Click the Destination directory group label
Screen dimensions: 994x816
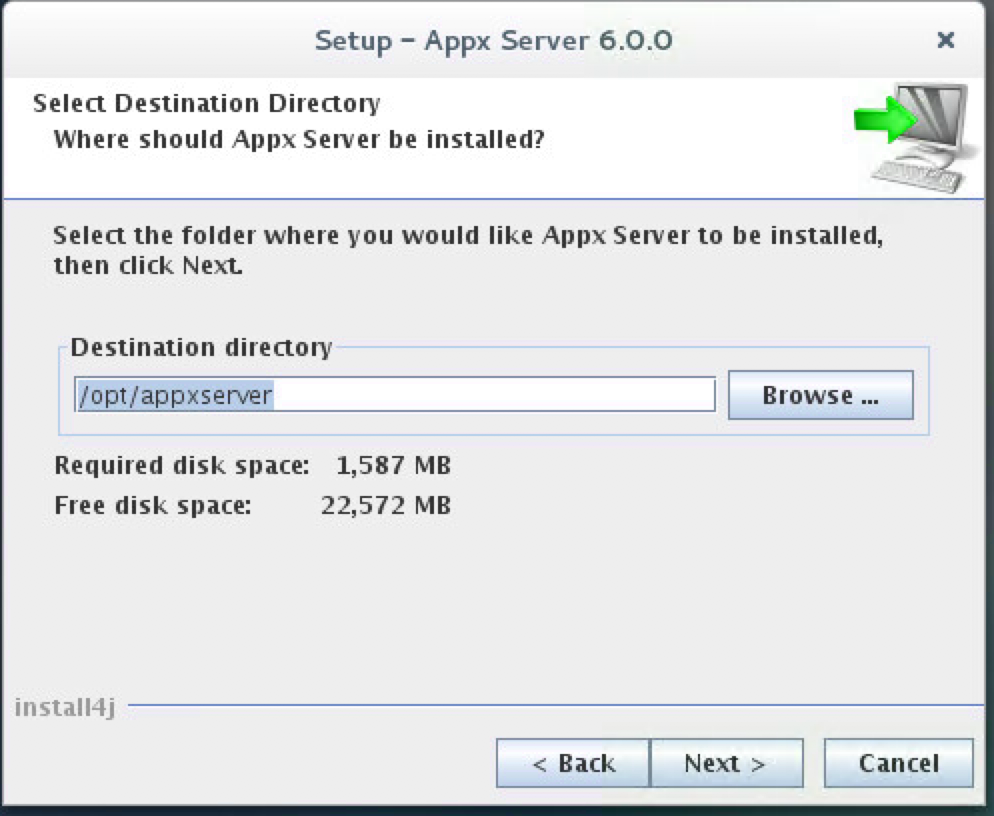(x=200, y=347)
